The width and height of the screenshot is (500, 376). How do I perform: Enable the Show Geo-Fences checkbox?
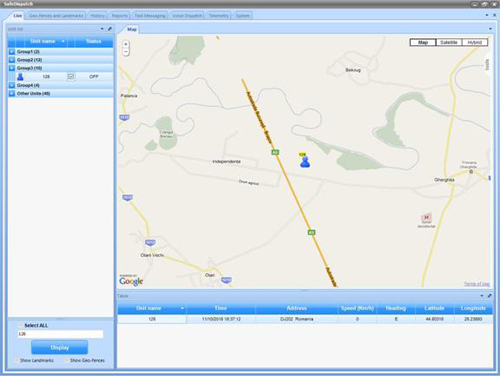(67, 360)
